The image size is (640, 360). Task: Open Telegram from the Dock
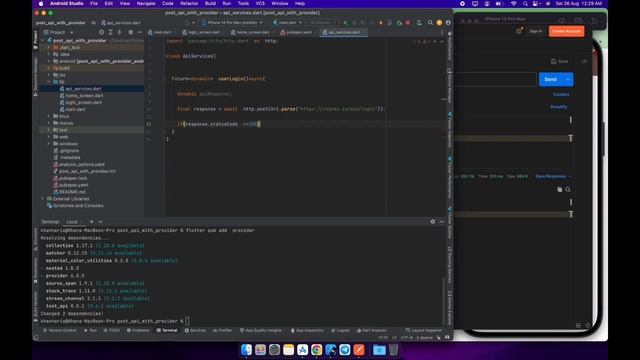pos(344,350)
